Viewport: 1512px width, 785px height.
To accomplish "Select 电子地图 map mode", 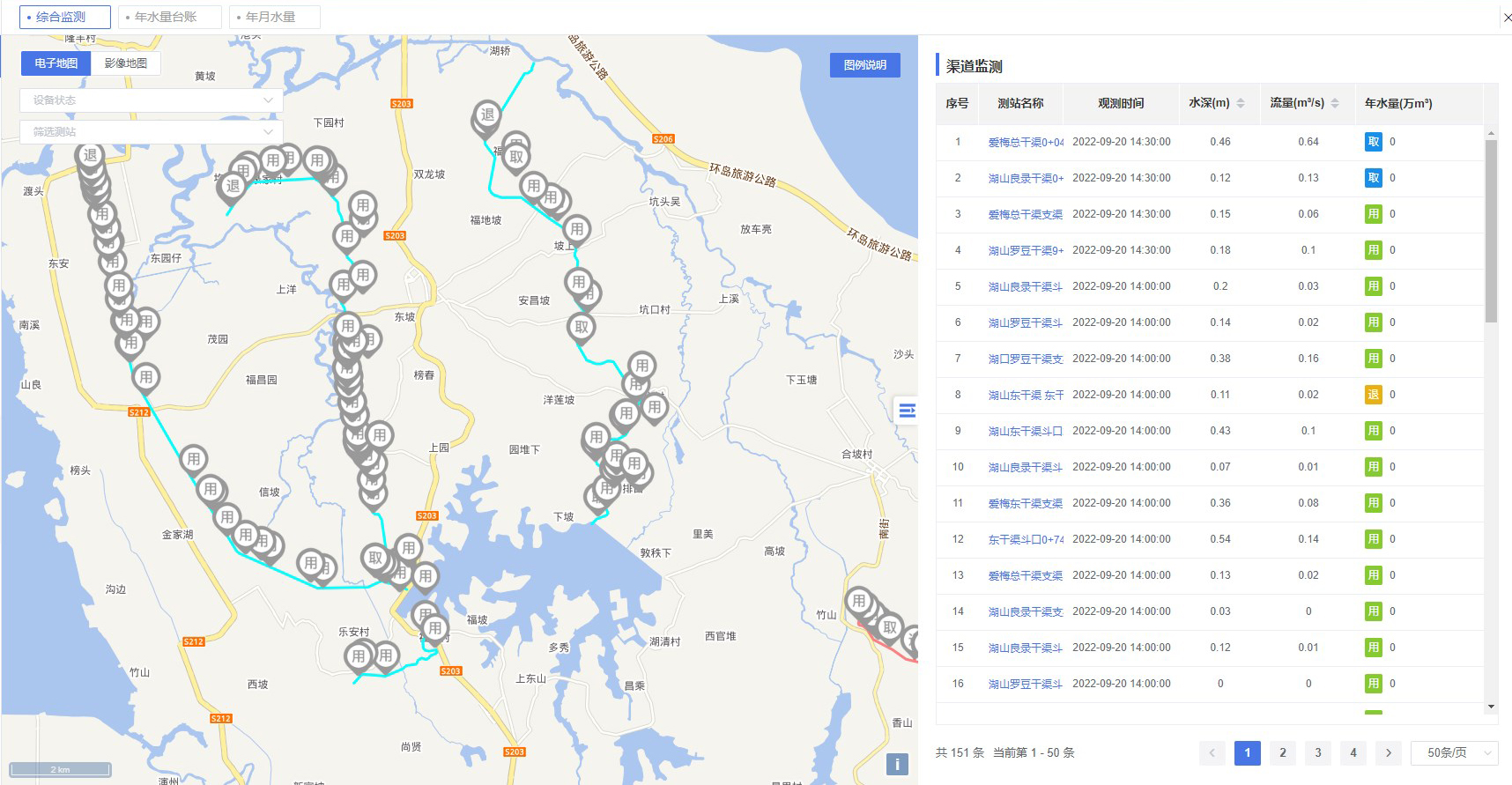I will pyautogui.click(x=56, y=63).
